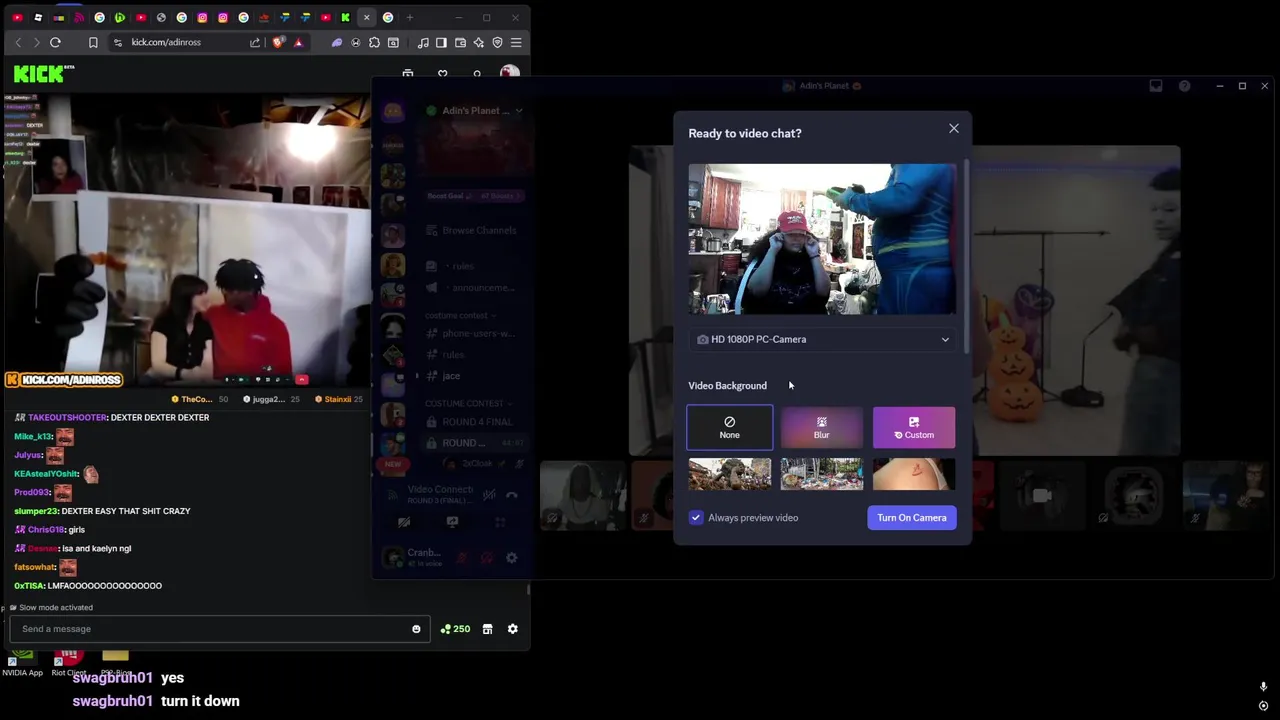Open the extensions puzzle icon
1280x720 pixels.
click(x=374, y=42)
